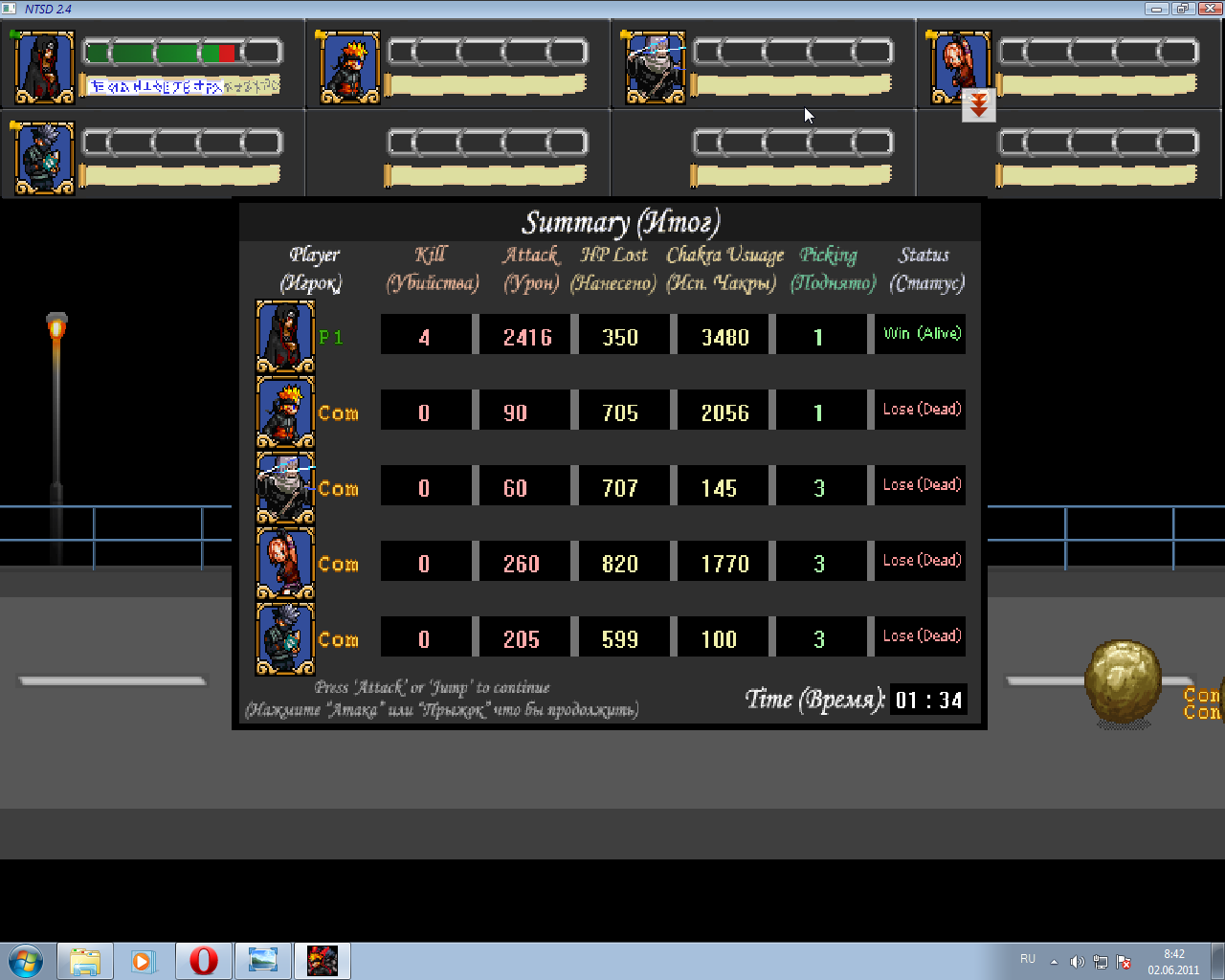The width and height of the screenshot is (1225, 980).
Task: Click attack value 260
Action: pyautogui.click(x=522, y=564)
